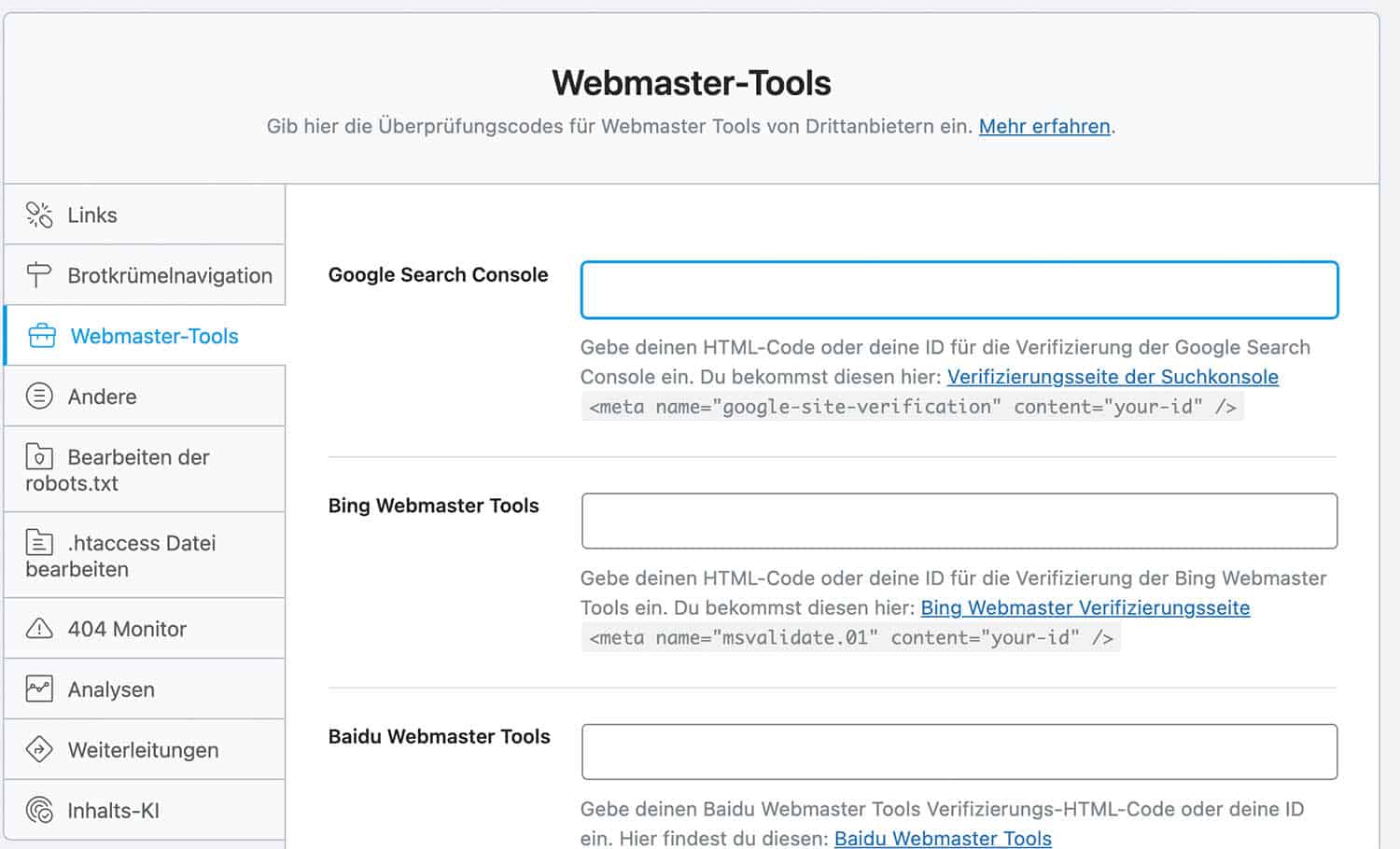
Task: Select the Webmaster-Tools tab
Action: 145,336
